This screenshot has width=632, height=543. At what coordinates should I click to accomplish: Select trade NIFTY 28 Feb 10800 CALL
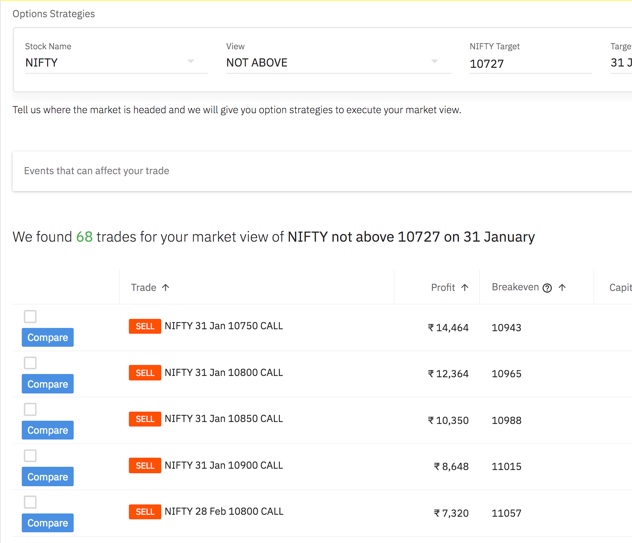pos(224,511)
